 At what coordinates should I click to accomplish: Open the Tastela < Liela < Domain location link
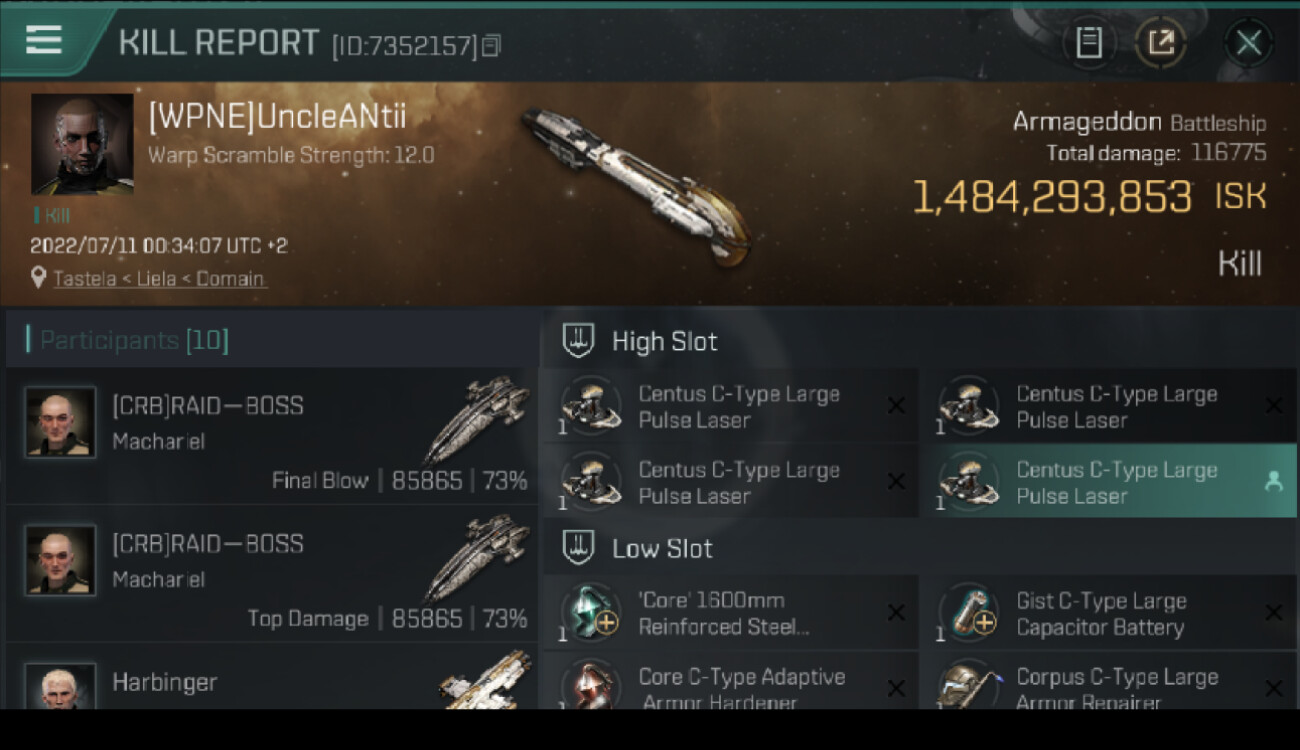[x=159, y=279]
